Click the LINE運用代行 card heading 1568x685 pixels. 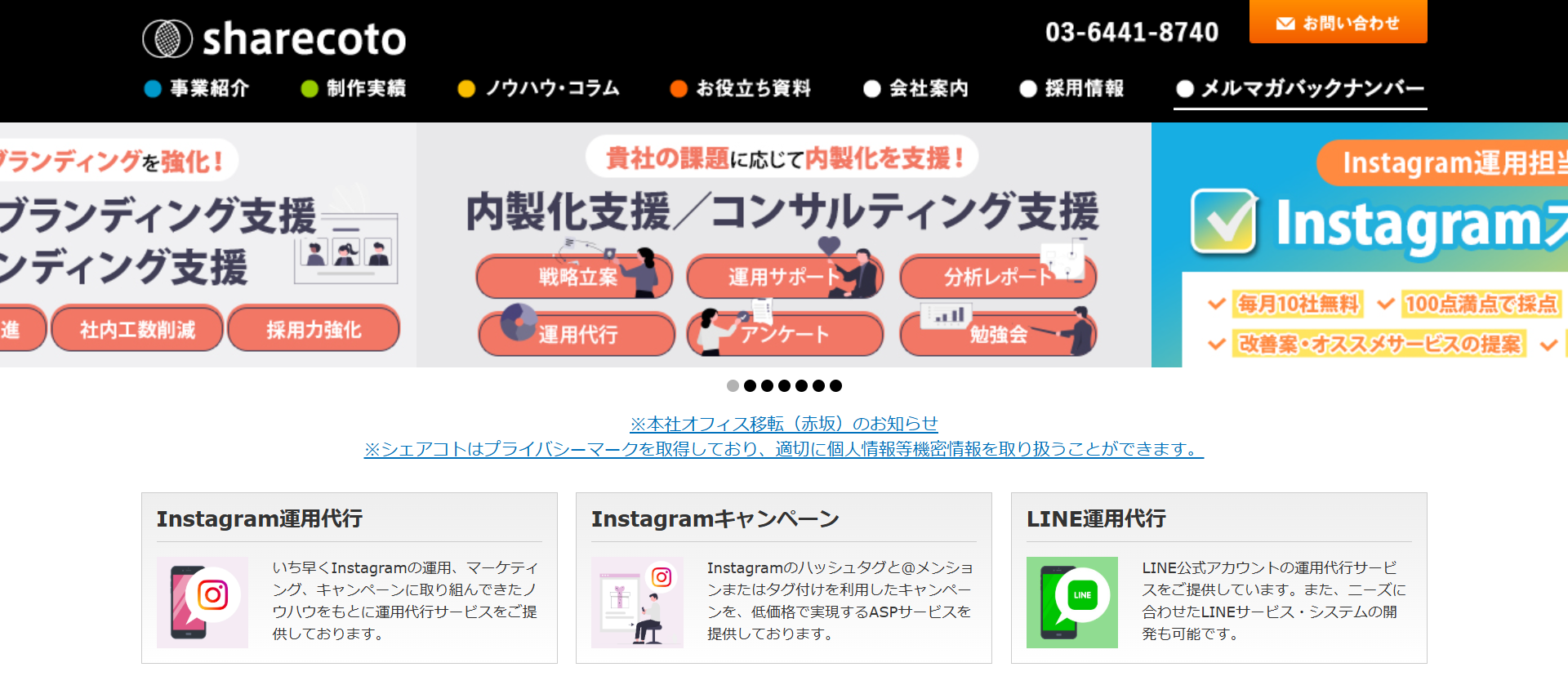coord(1096,519)
